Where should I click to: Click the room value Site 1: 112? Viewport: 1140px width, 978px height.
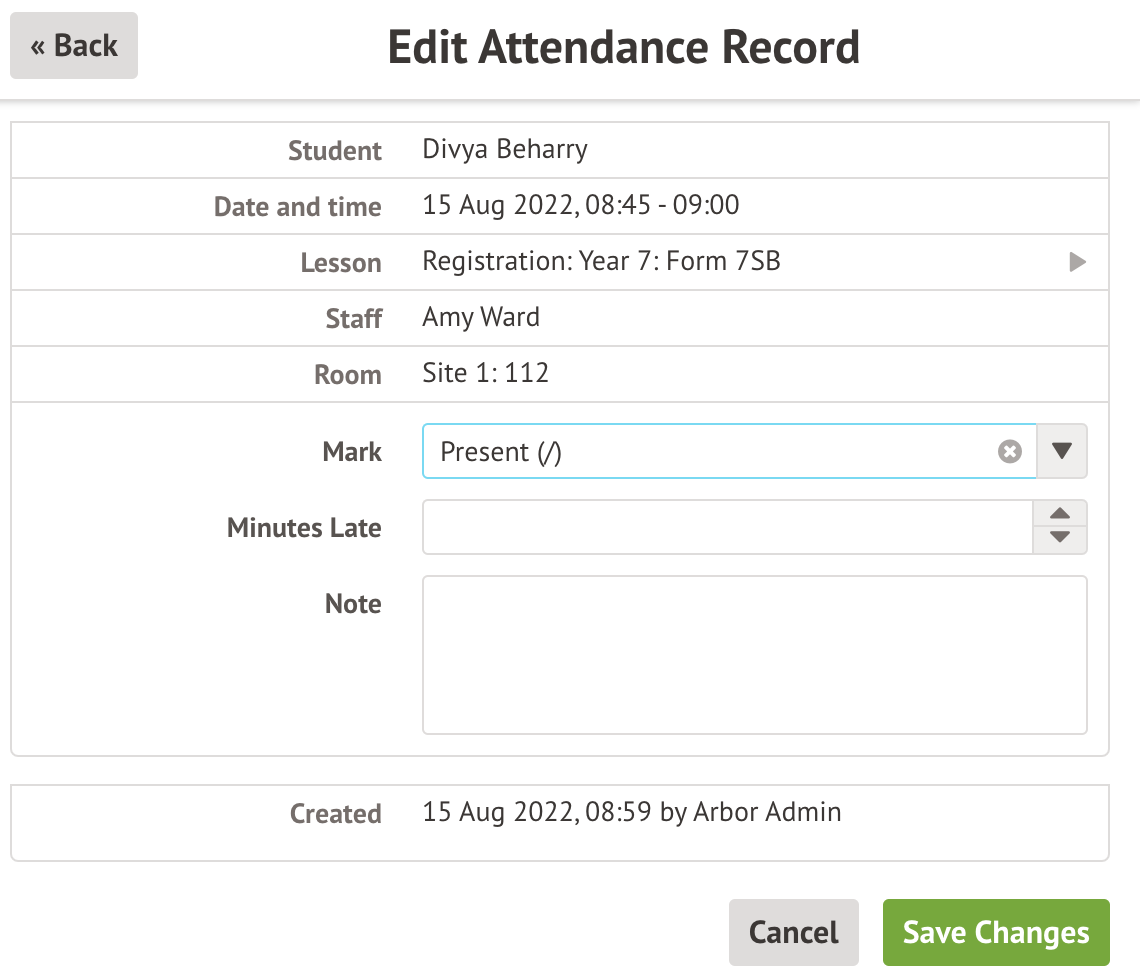[x=486, y=374]
